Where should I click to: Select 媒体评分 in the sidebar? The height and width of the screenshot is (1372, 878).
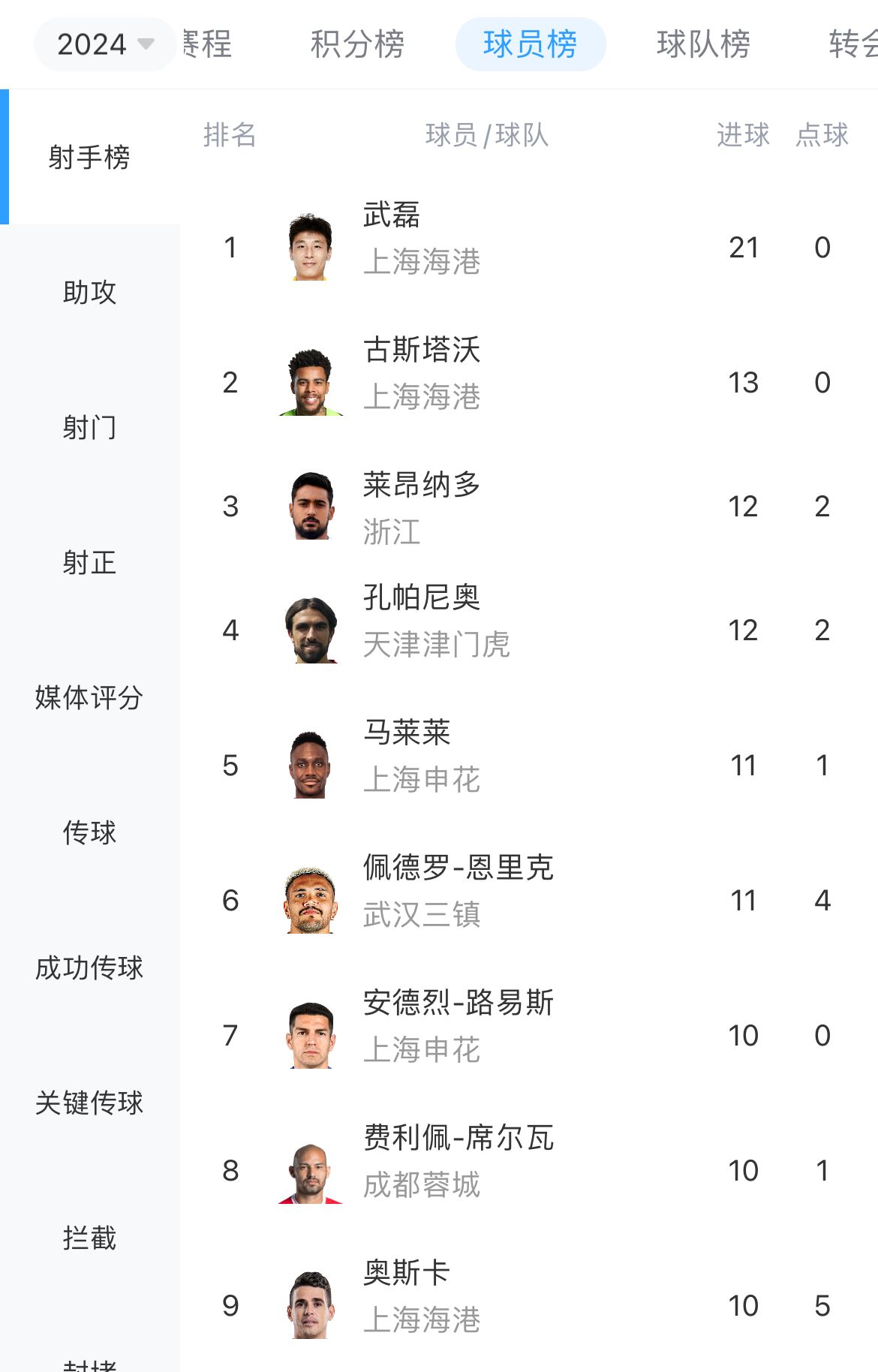click(x=90, y=697)
